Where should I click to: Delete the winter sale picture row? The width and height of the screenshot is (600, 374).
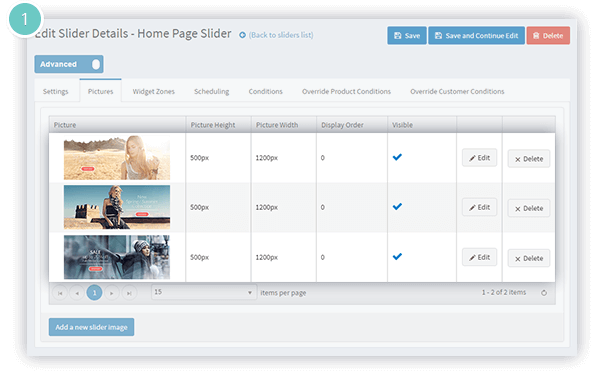[529, 258]
